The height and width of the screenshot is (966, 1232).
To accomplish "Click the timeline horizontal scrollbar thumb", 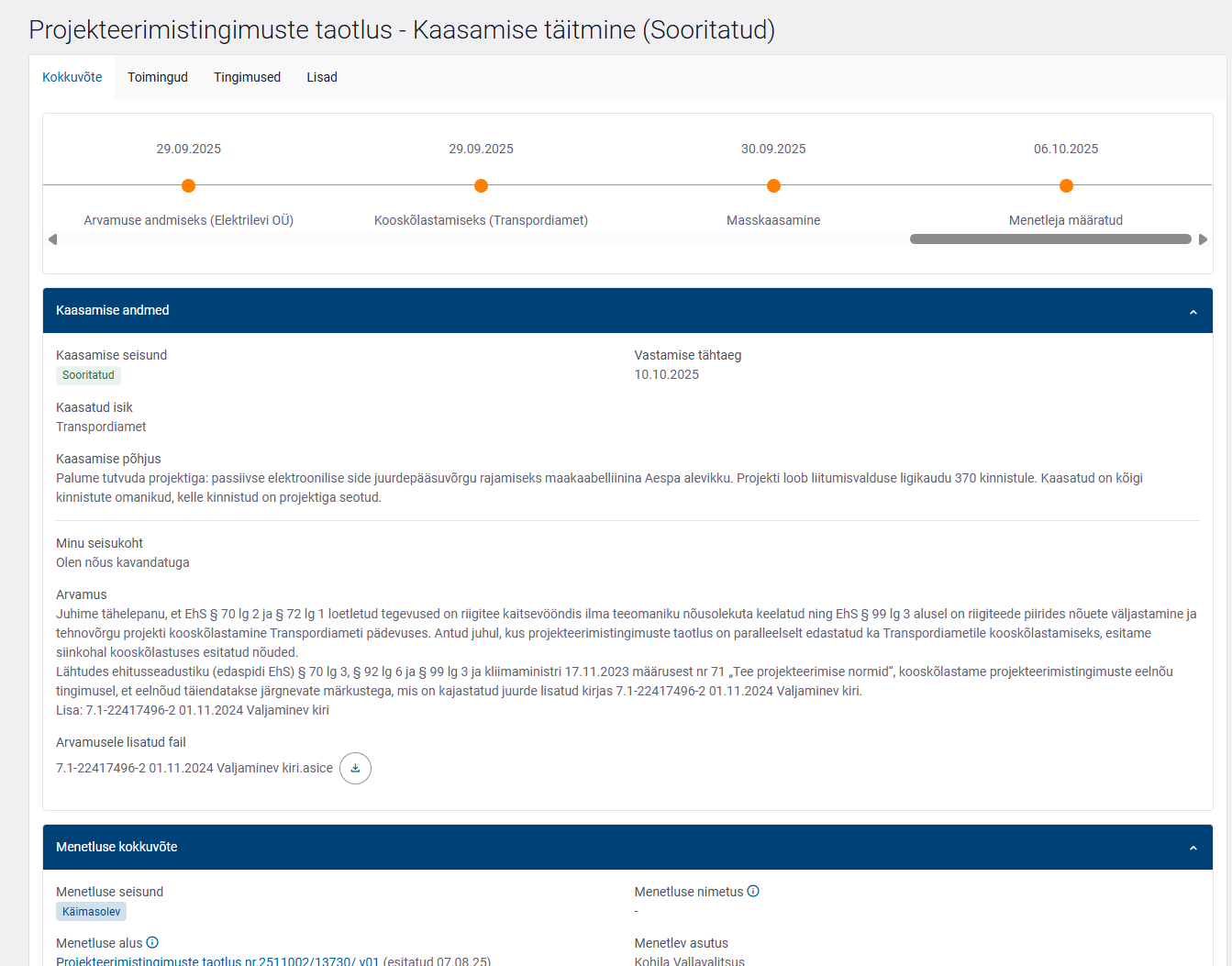I will pos(1049,239).
